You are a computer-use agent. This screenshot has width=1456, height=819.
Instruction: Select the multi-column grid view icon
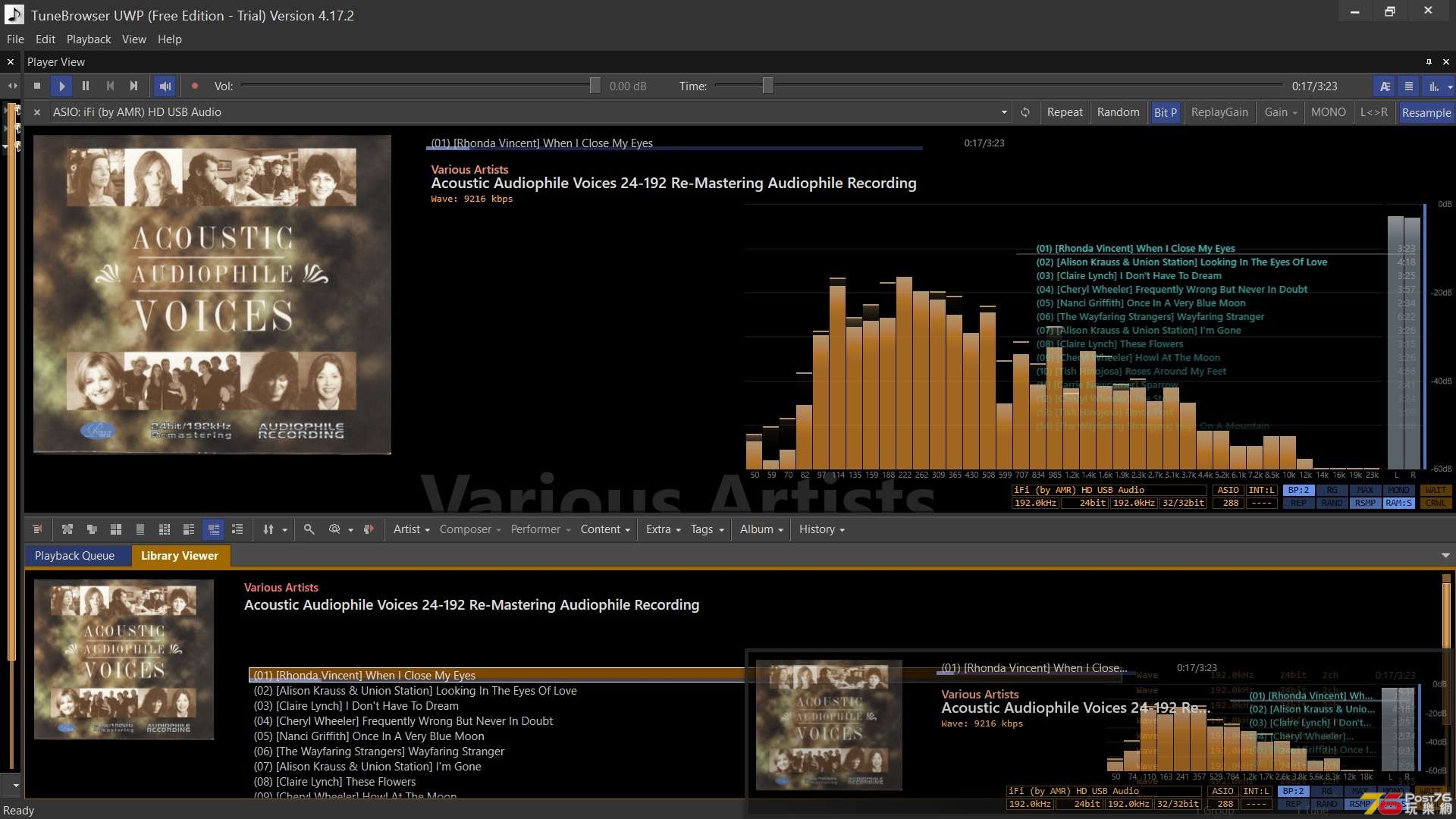coord(165,529)
